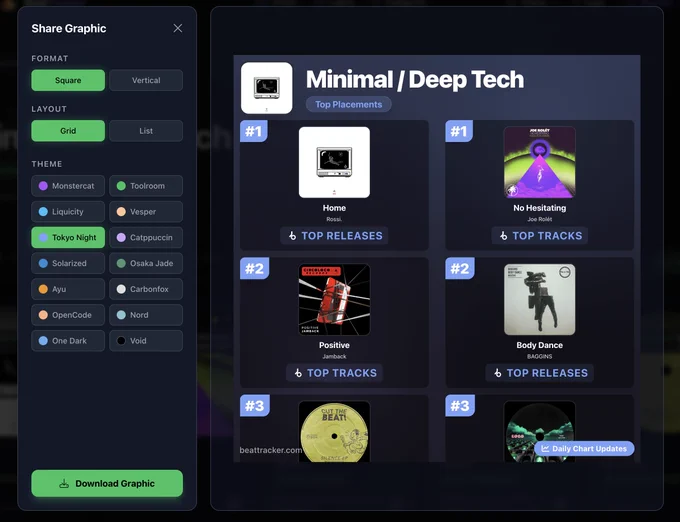
Task: Click the Body Dance cover art
Action: [x=539, y=300]
